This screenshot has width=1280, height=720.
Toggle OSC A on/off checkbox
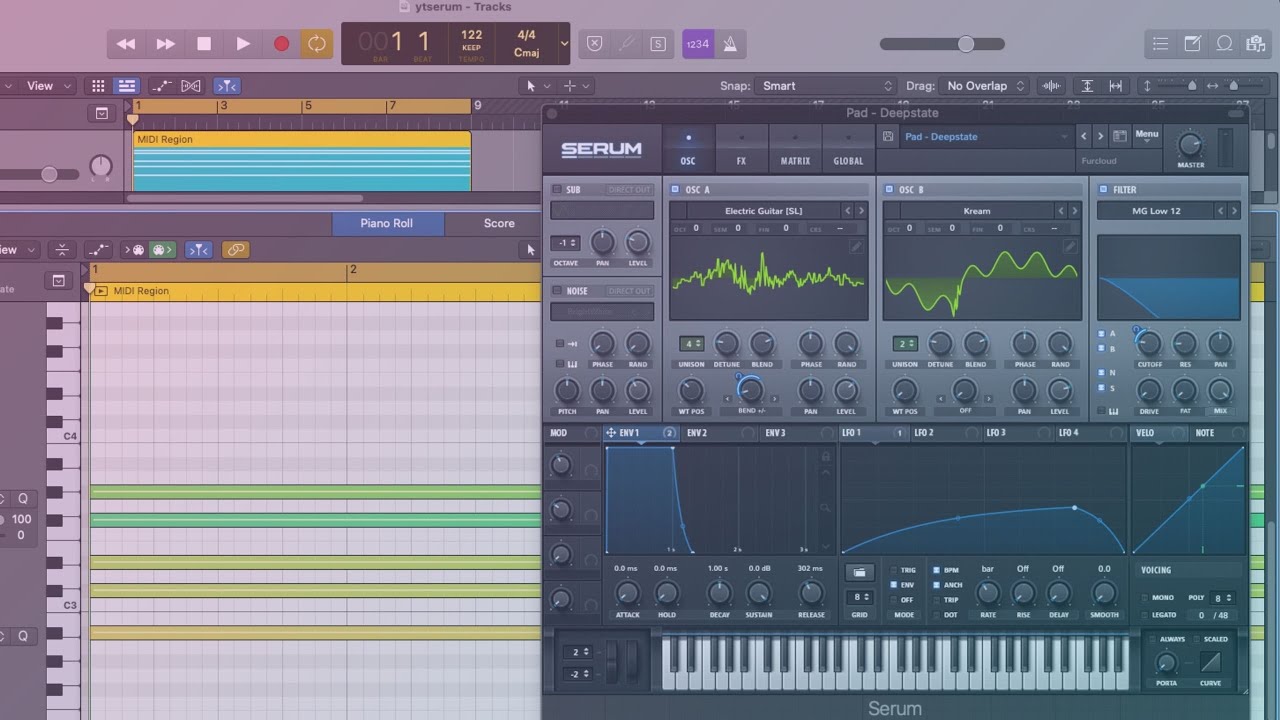675,189
